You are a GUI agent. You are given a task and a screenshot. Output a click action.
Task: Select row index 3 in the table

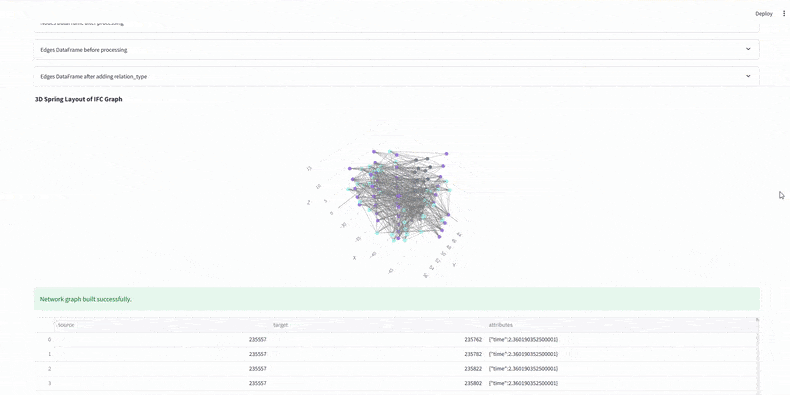click(49, 383)
